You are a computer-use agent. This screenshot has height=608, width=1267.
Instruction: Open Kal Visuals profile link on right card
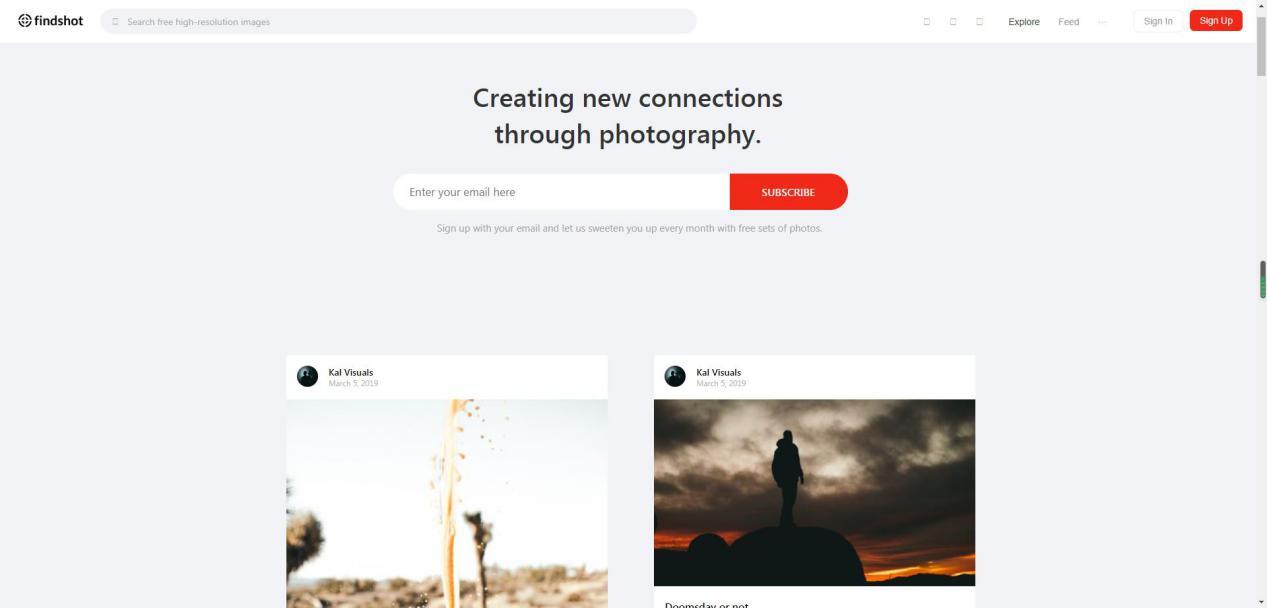coord(719,372)
